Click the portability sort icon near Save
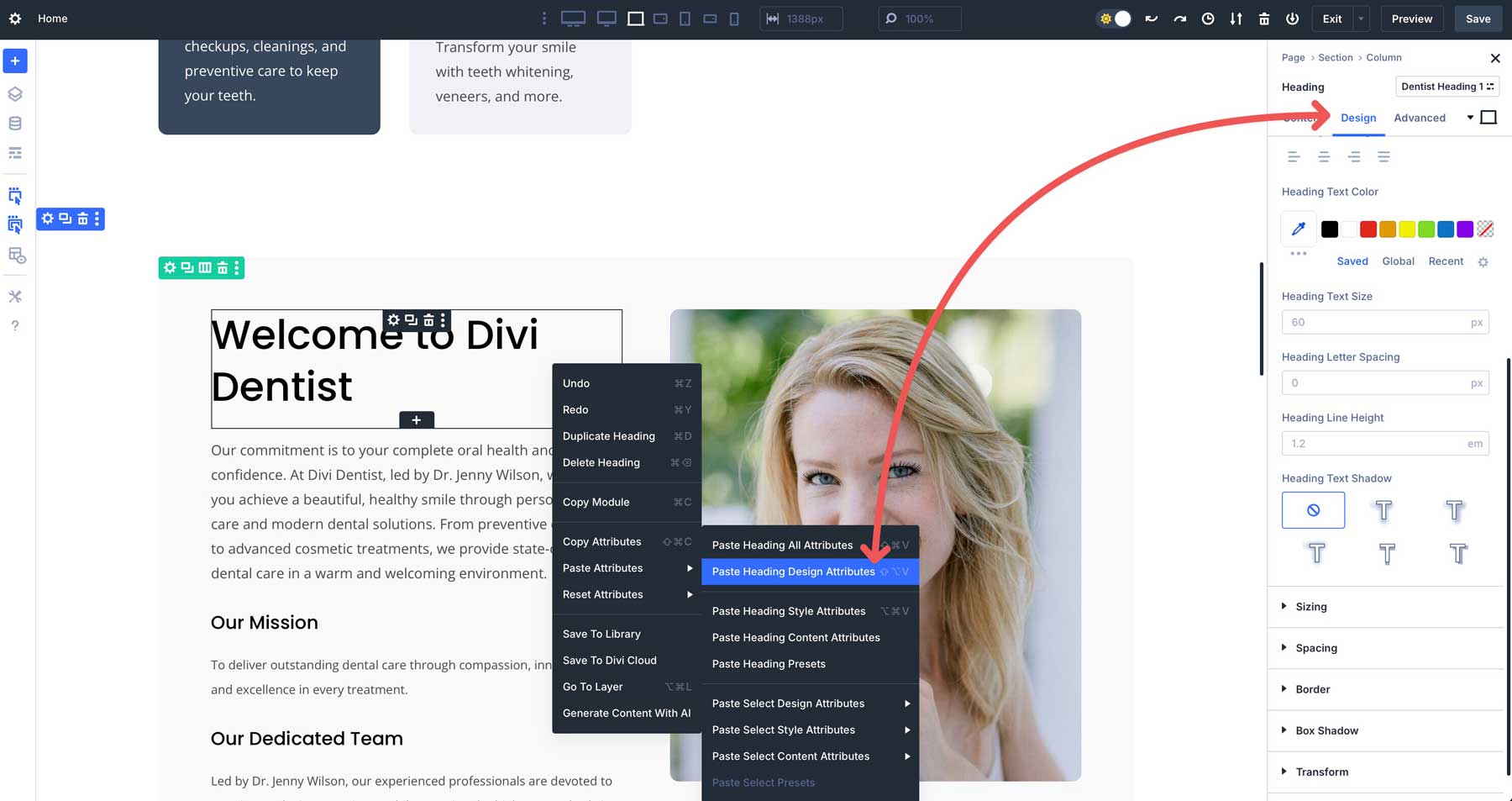 [x=1236, y=18]
